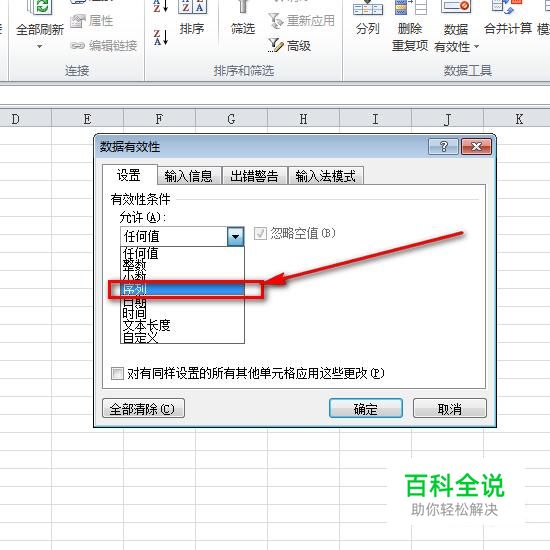Sort ascending with the A-Z icon
The height and width of the screenshot is (550, 550).
161,6
